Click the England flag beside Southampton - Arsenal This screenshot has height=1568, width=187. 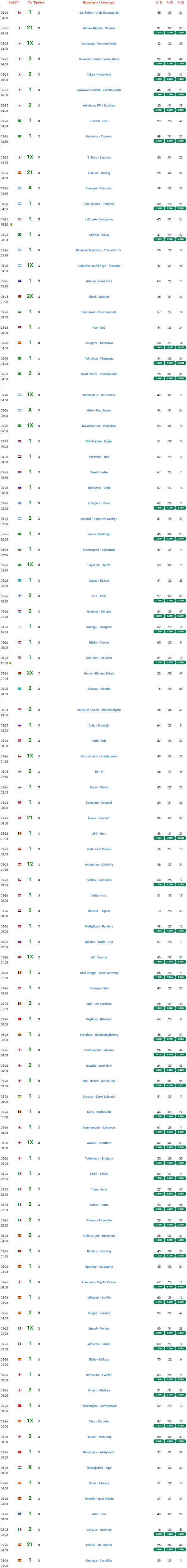coord(20,1050)
